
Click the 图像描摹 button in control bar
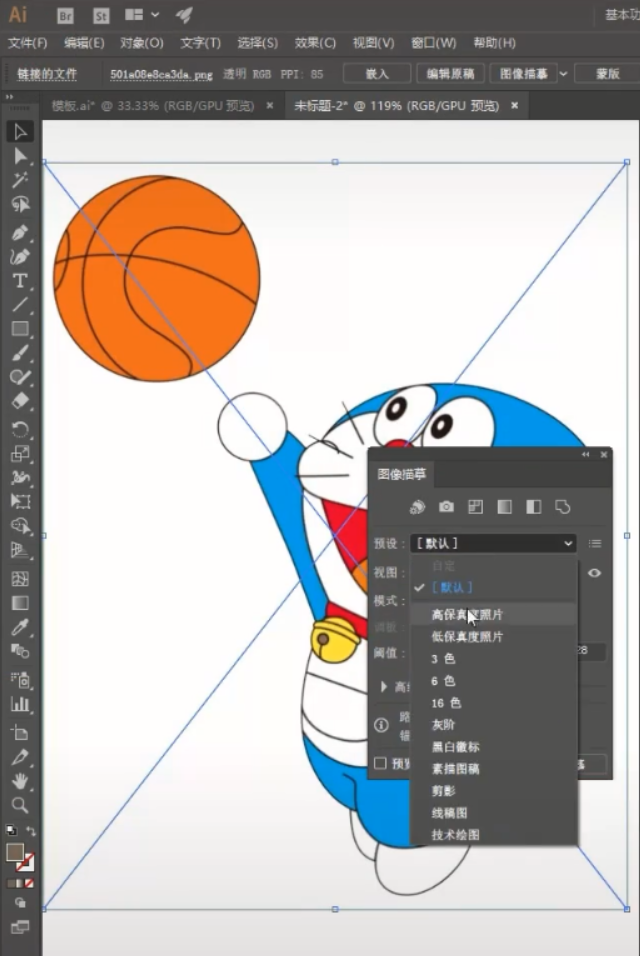(524, 74)
